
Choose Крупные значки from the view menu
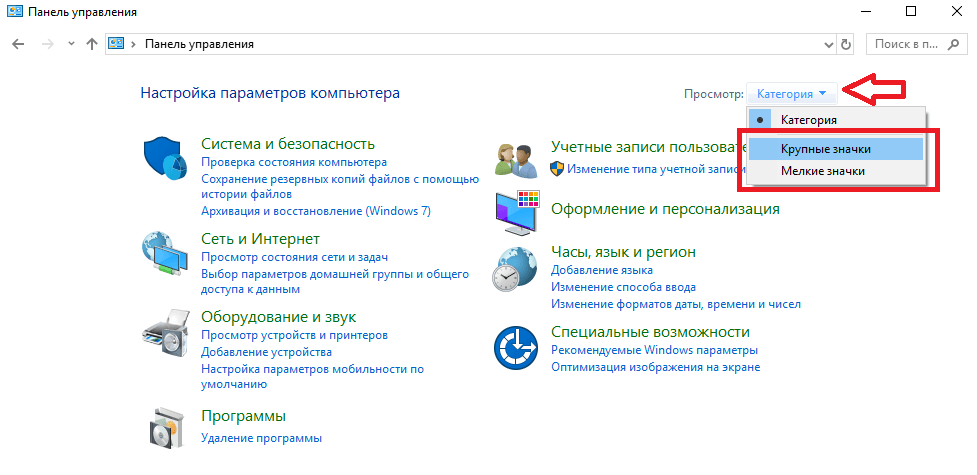tap(825, 149)
